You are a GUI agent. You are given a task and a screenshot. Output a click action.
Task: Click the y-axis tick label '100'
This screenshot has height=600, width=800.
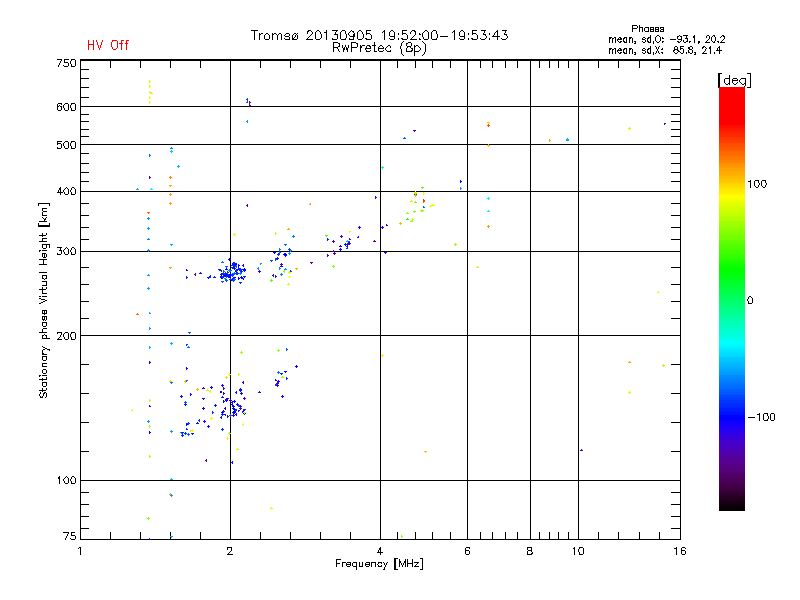click(66, 480)
